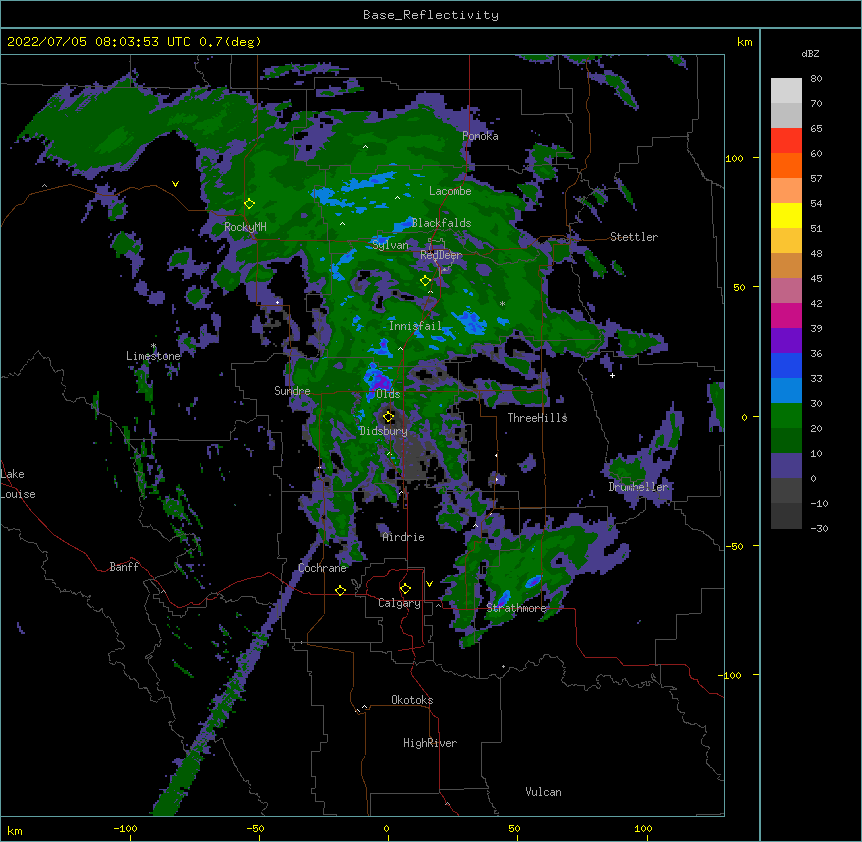Select the -30 value in dBZ legend
Image resolution: width=862 pixels, height=842 pixels.
click(x=819, y=528)
